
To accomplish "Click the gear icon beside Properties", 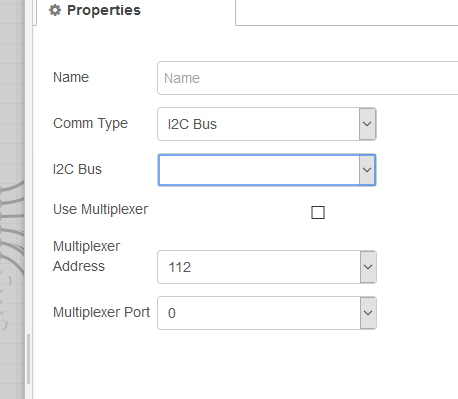I will coord(55,10).
